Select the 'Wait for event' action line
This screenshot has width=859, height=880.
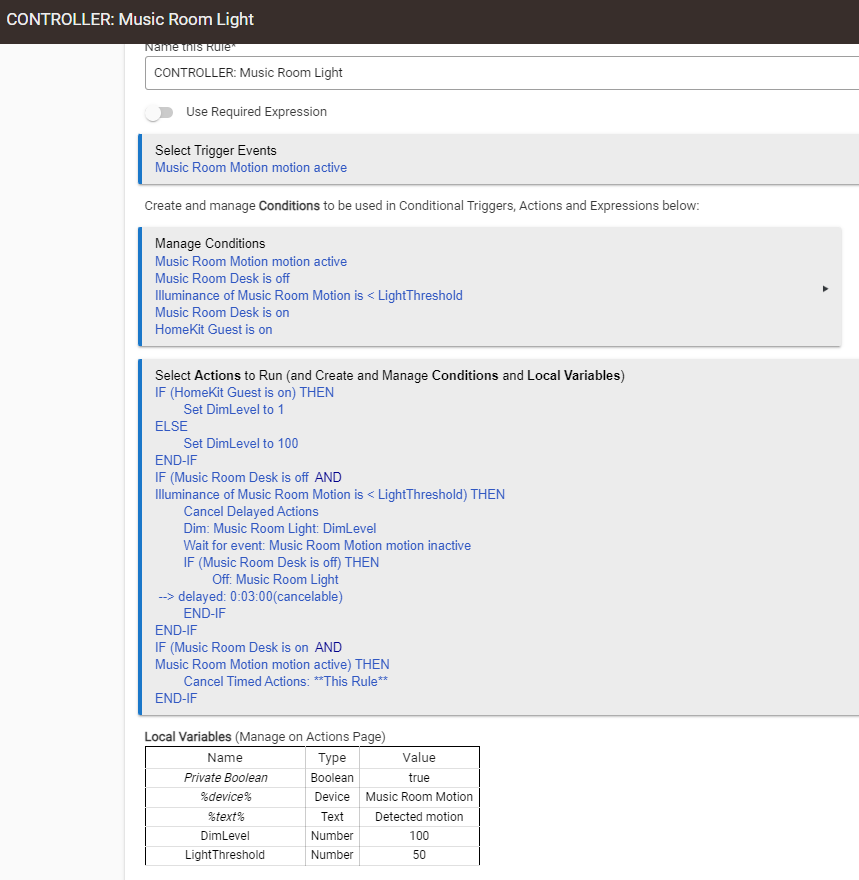click(326, 545)
